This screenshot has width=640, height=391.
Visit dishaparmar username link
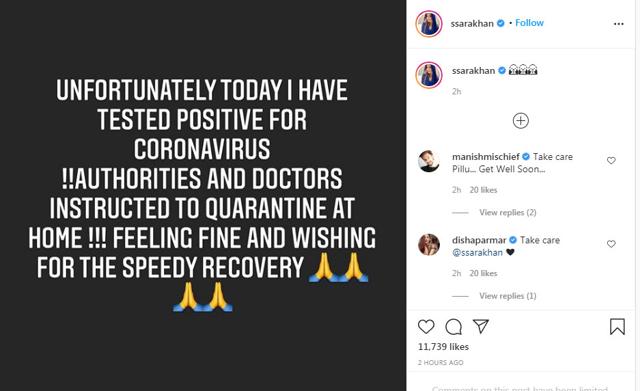(x=479, y=240)
